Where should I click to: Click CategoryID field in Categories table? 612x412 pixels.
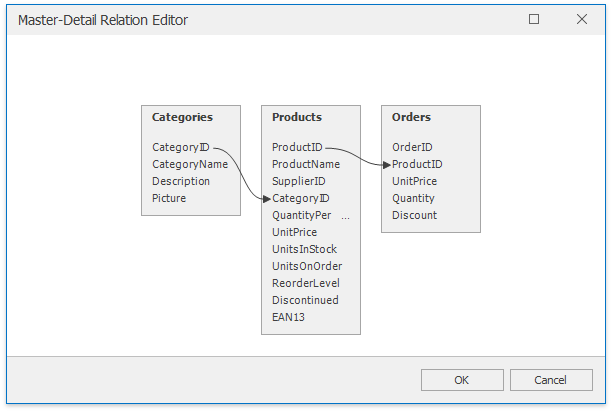[x=181, y=147]
